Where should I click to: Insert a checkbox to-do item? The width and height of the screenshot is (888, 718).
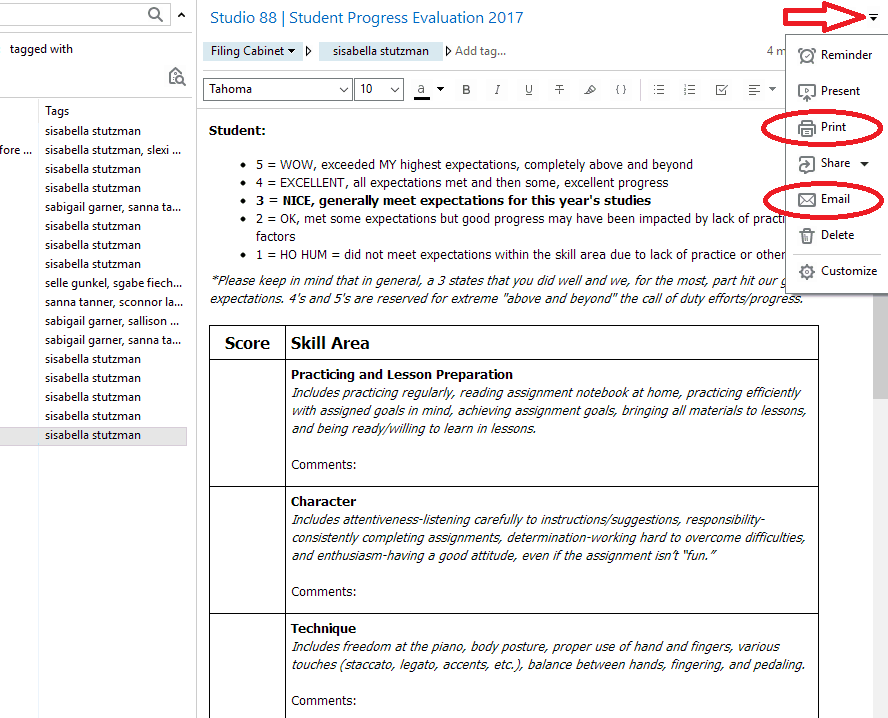721,90
